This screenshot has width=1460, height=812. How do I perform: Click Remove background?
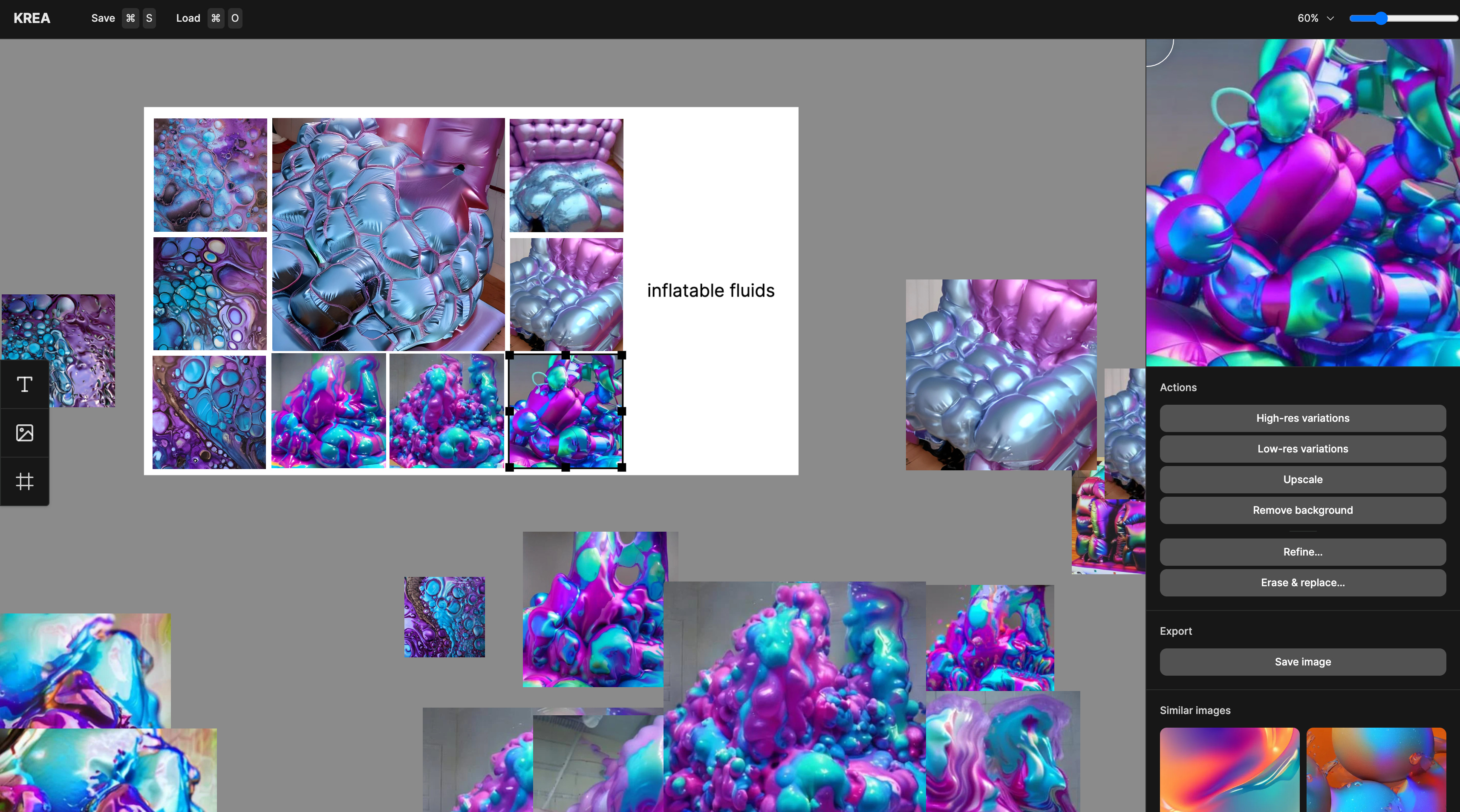click(x=1302, y=510)
